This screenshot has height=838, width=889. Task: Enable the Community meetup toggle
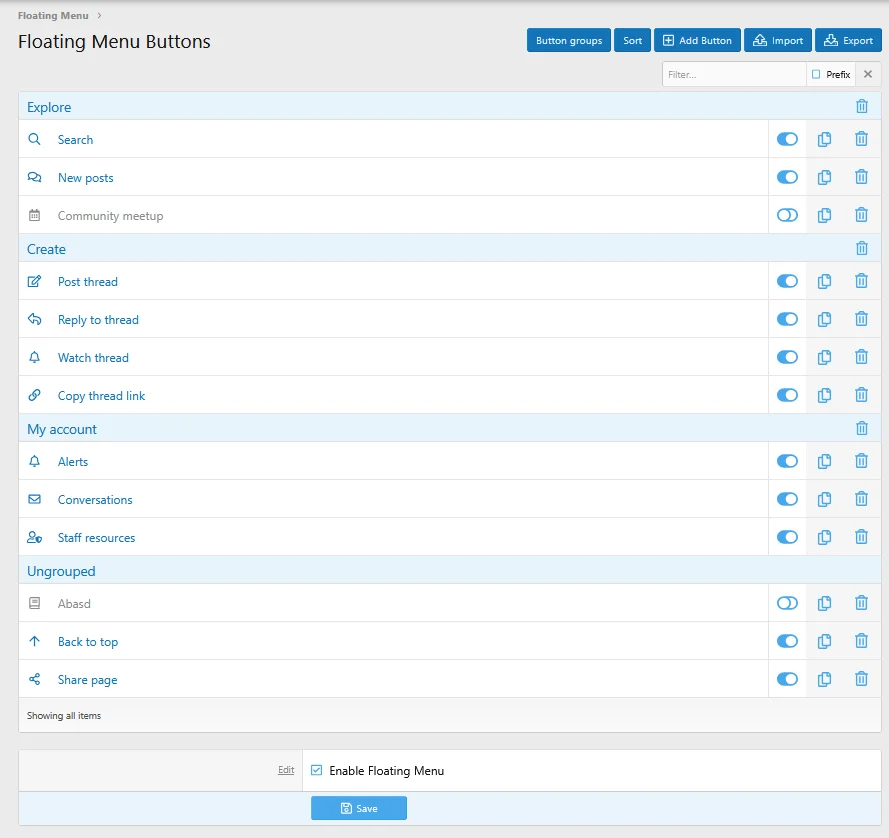(x=787, y=215)
